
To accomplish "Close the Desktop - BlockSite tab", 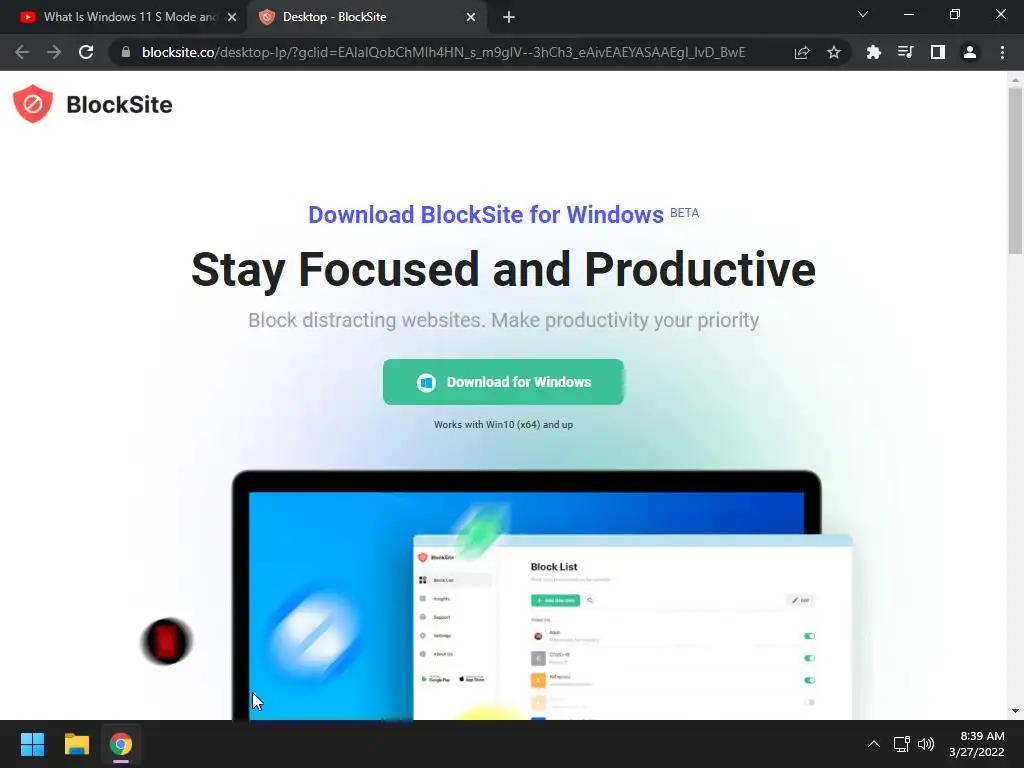I will coord(471,17).
